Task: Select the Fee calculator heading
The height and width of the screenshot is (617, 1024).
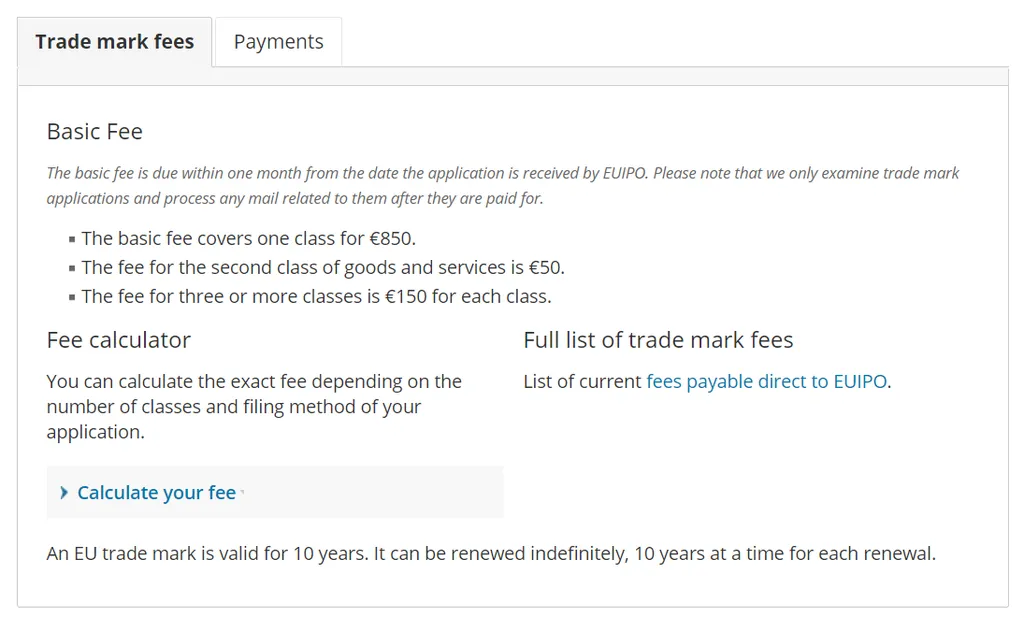Action: 118,340
